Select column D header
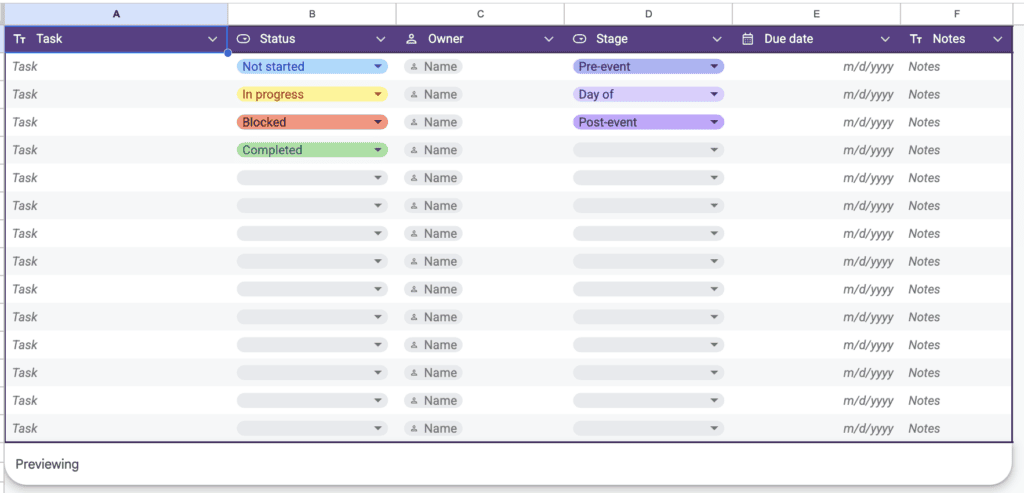 [648, 14]
